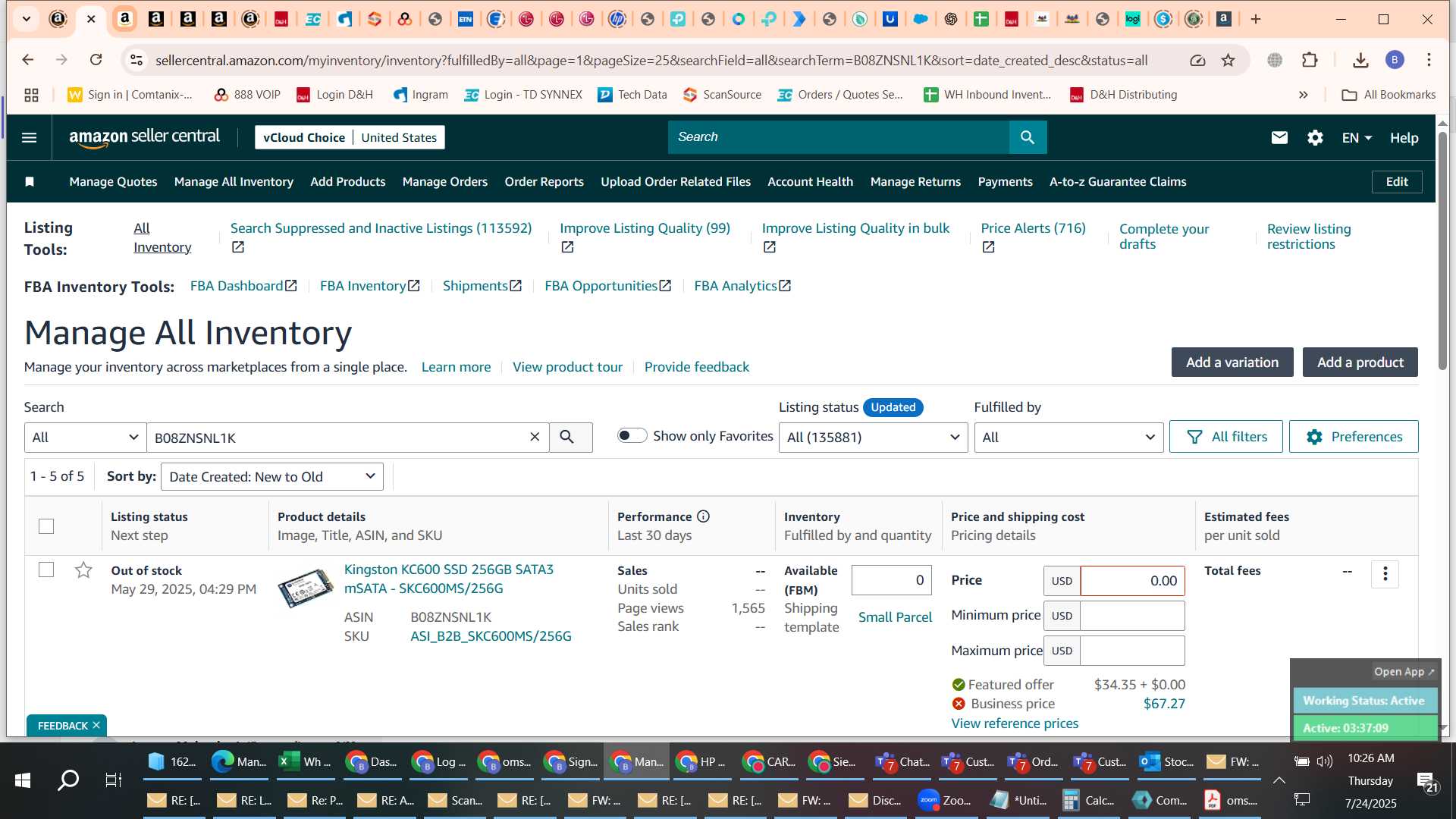This screenshot has width=1456, height=819.
Task: Click the Edit navigation button
Action: [1397, 181]
